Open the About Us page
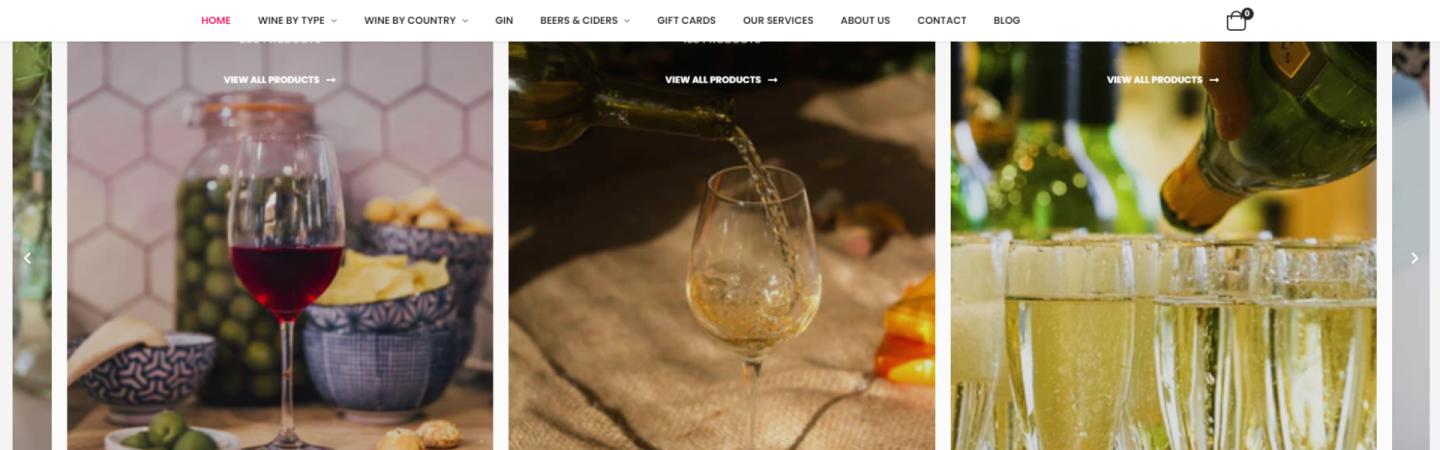 coord(865,20)
